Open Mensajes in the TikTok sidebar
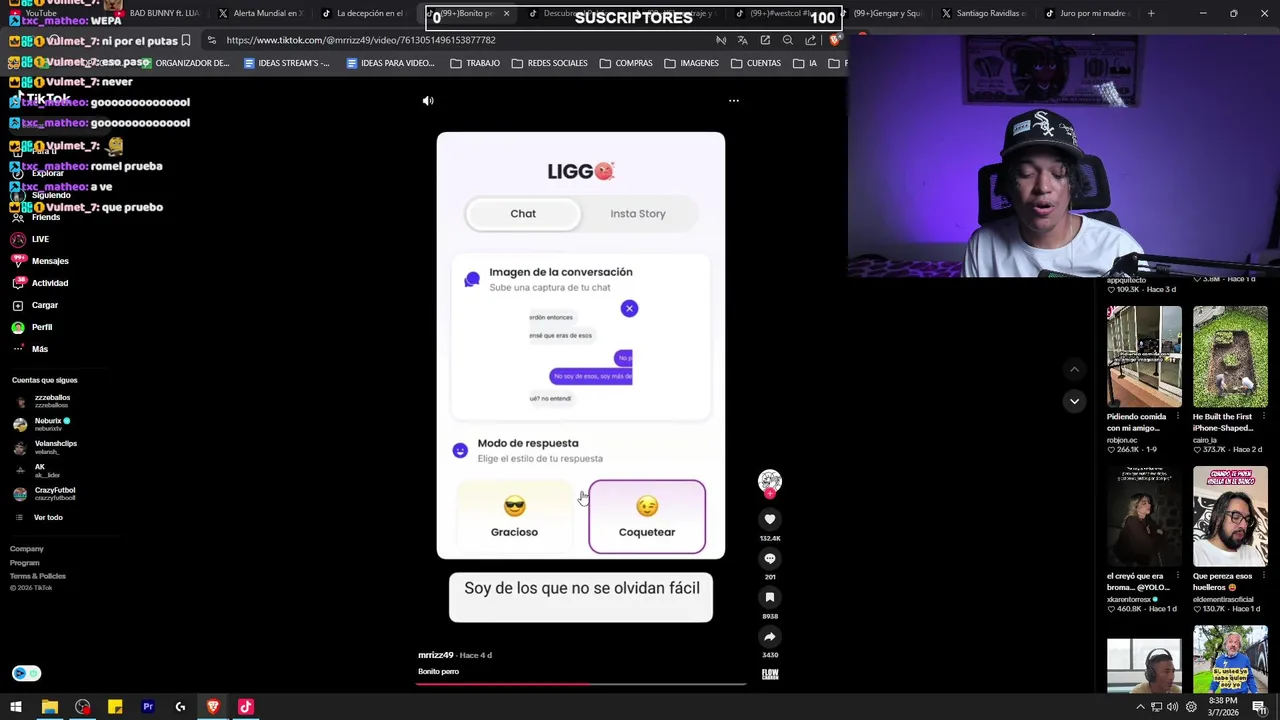1280x720 pixels. tap(40, 261)
